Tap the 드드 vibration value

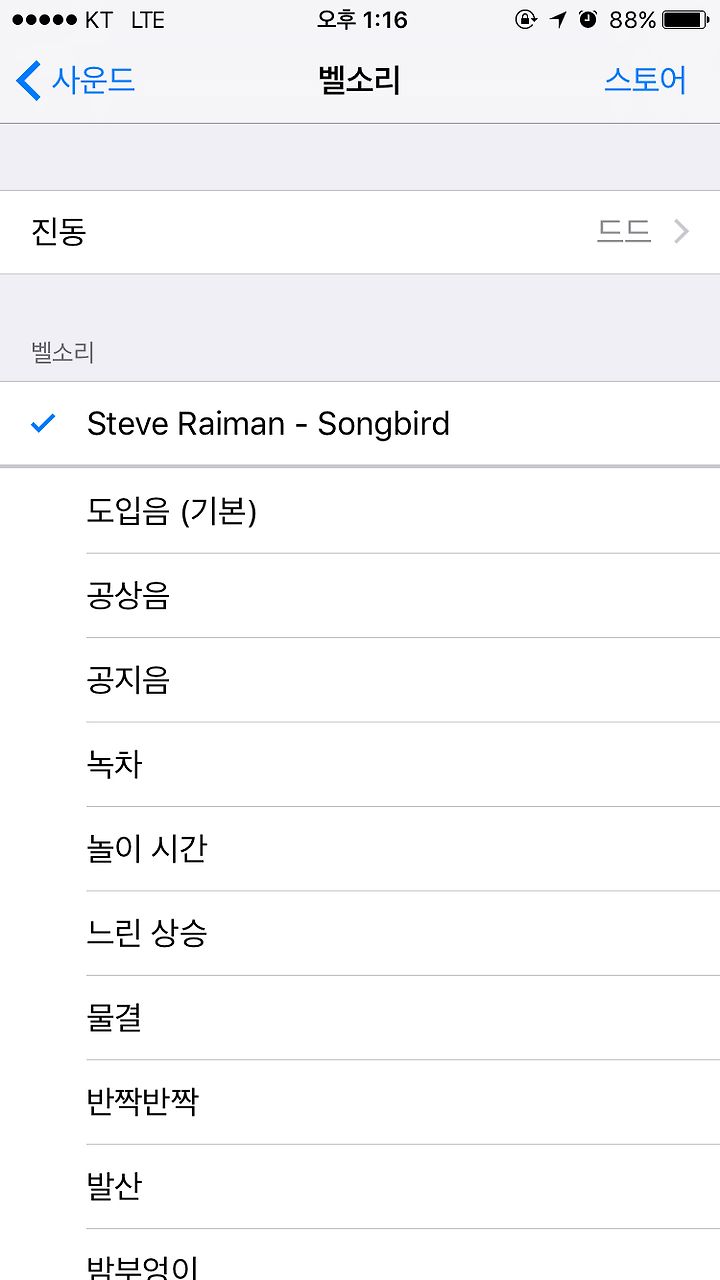[624, 232]
